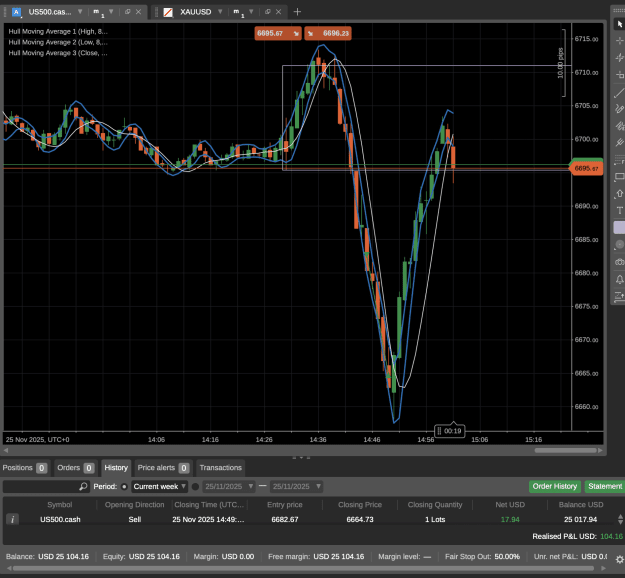Click the bottom icon in drawing toolbar

pos(619,296)
